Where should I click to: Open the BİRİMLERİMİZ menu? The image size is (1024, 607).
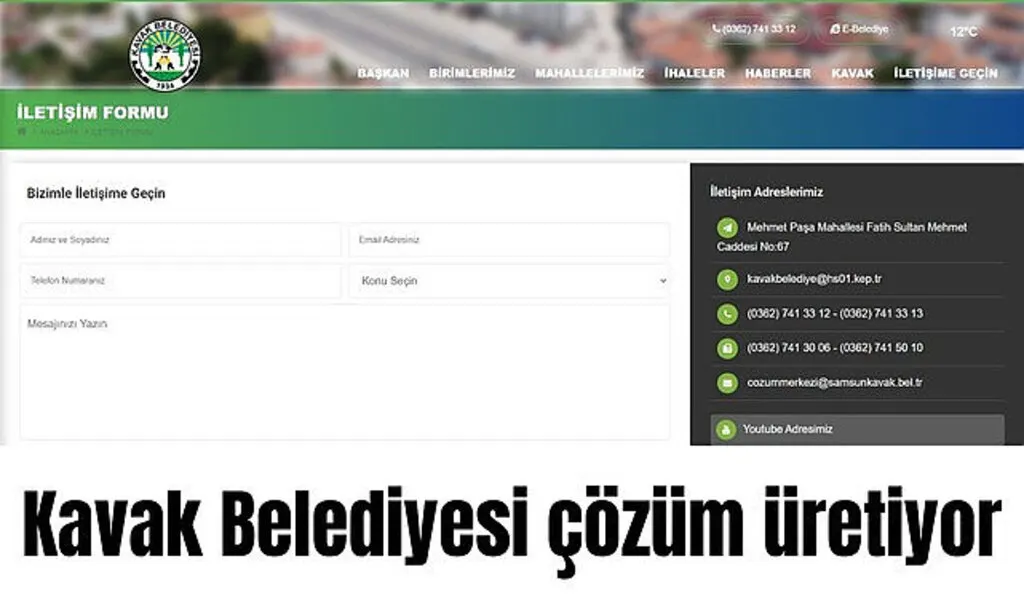coord(472,73)
